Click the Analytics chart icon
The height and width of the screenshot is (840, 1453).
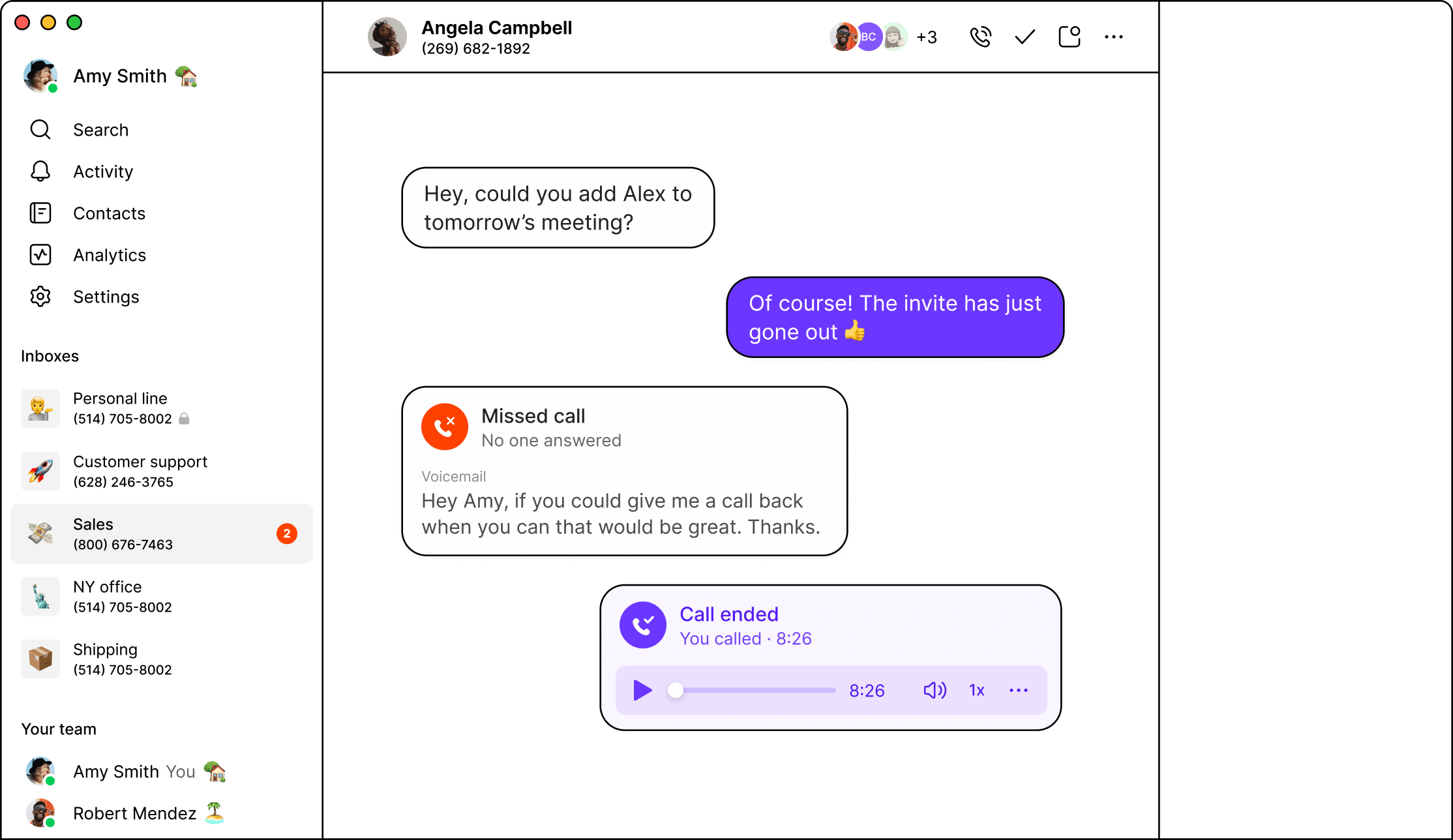coord(40,255)
